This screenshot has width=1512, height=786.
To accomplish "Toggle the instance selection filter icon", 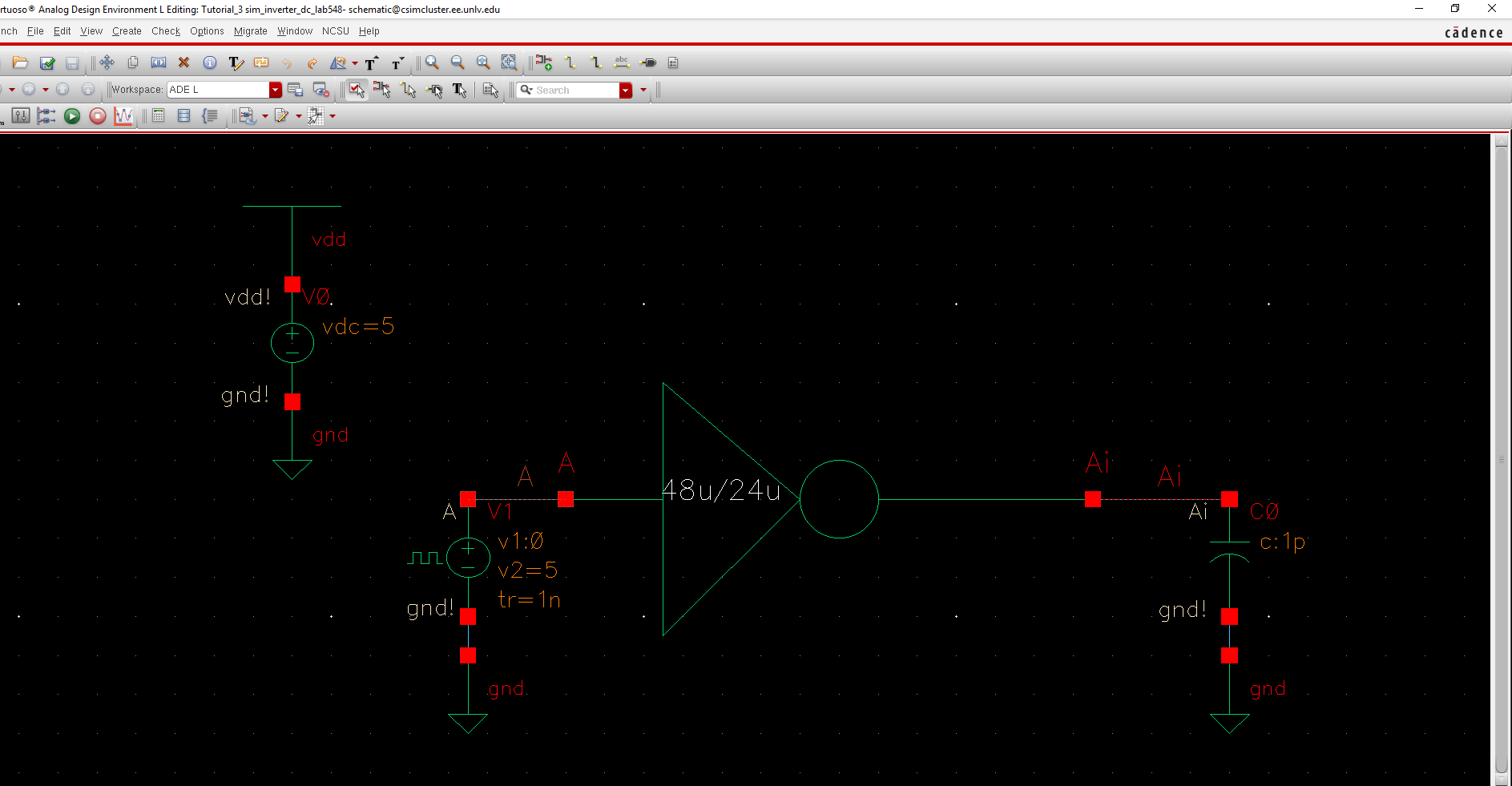I will click(382, 90).
